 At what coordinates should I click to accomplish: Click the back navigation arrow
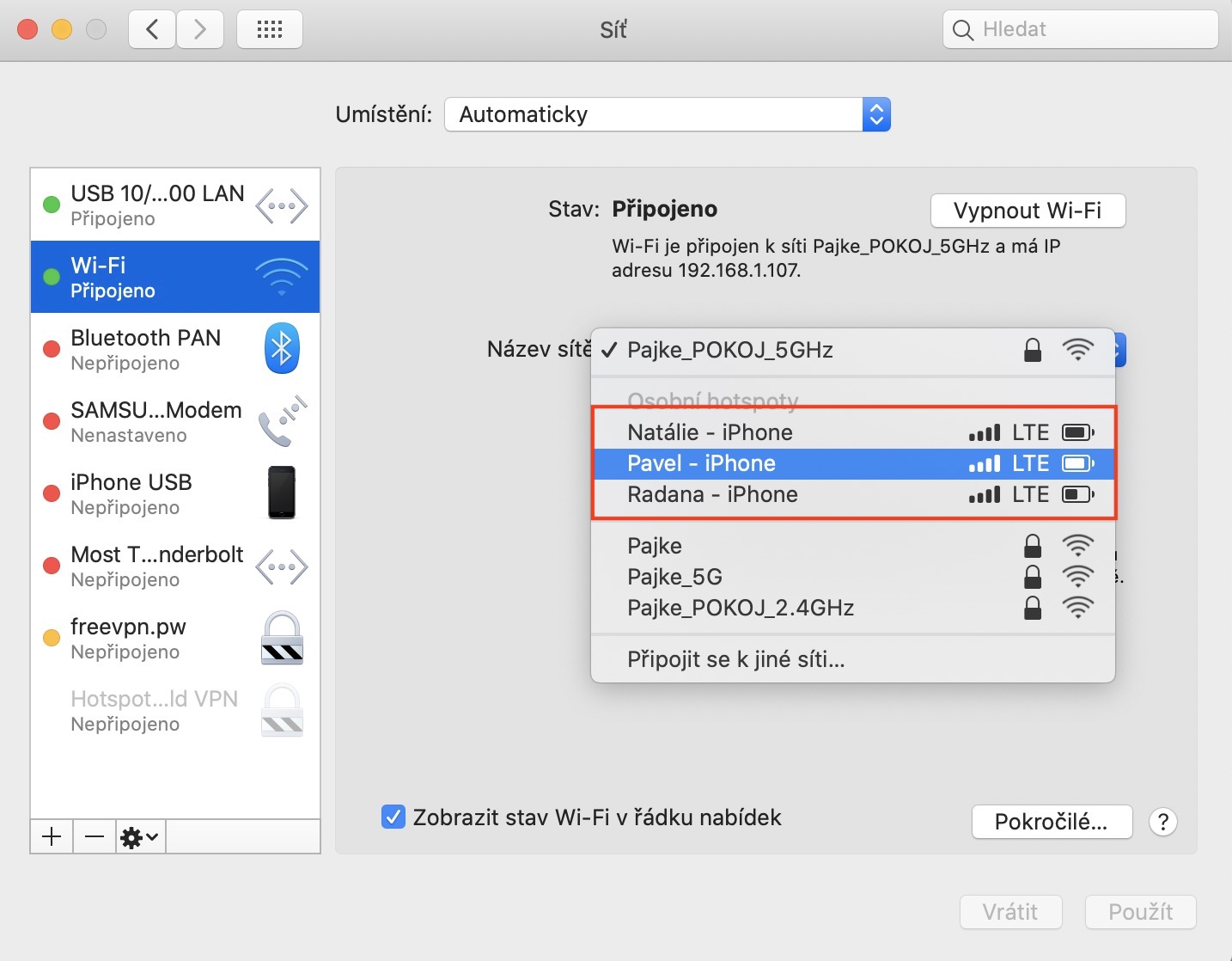coord(152,30)
